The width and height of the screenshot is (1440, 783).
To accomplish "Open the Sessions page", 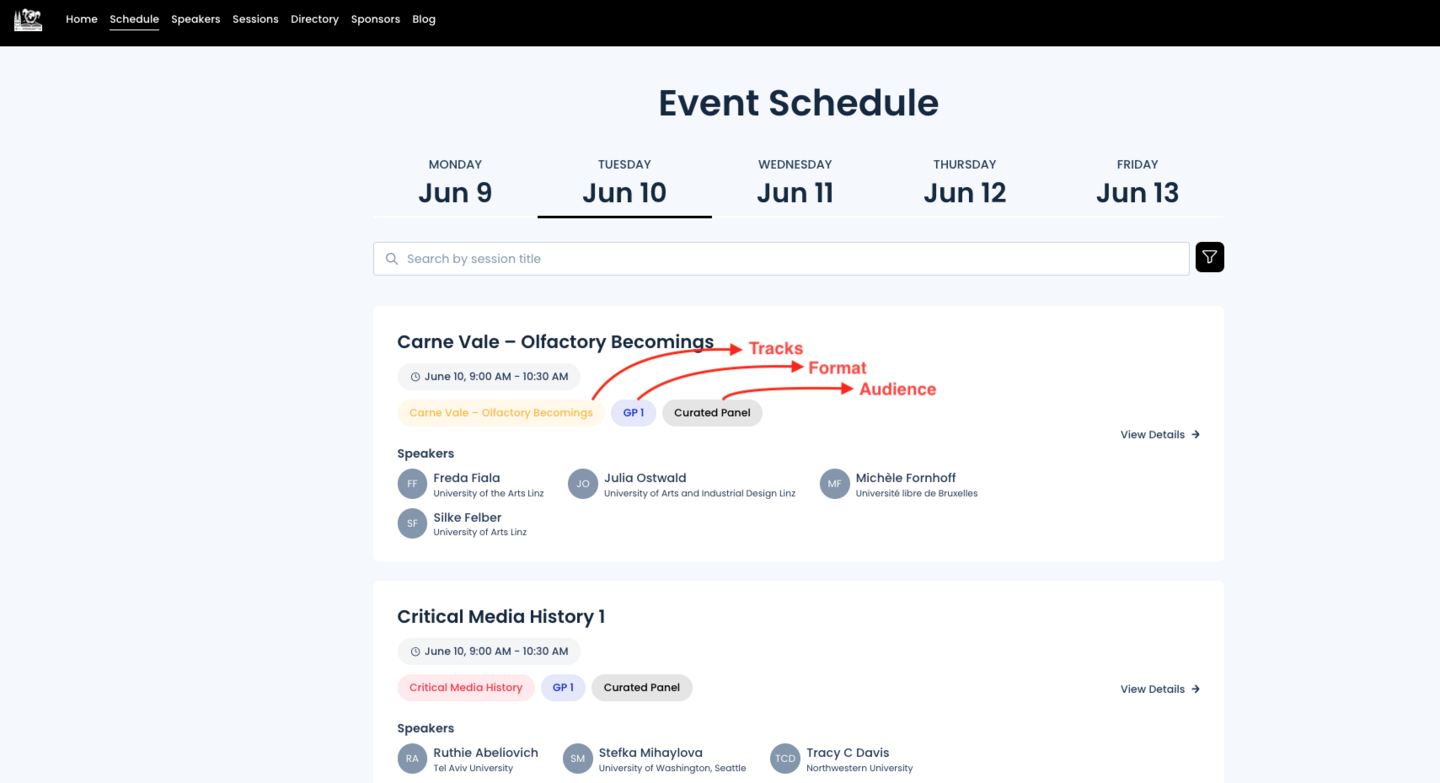I will click(x=255, y=19).
